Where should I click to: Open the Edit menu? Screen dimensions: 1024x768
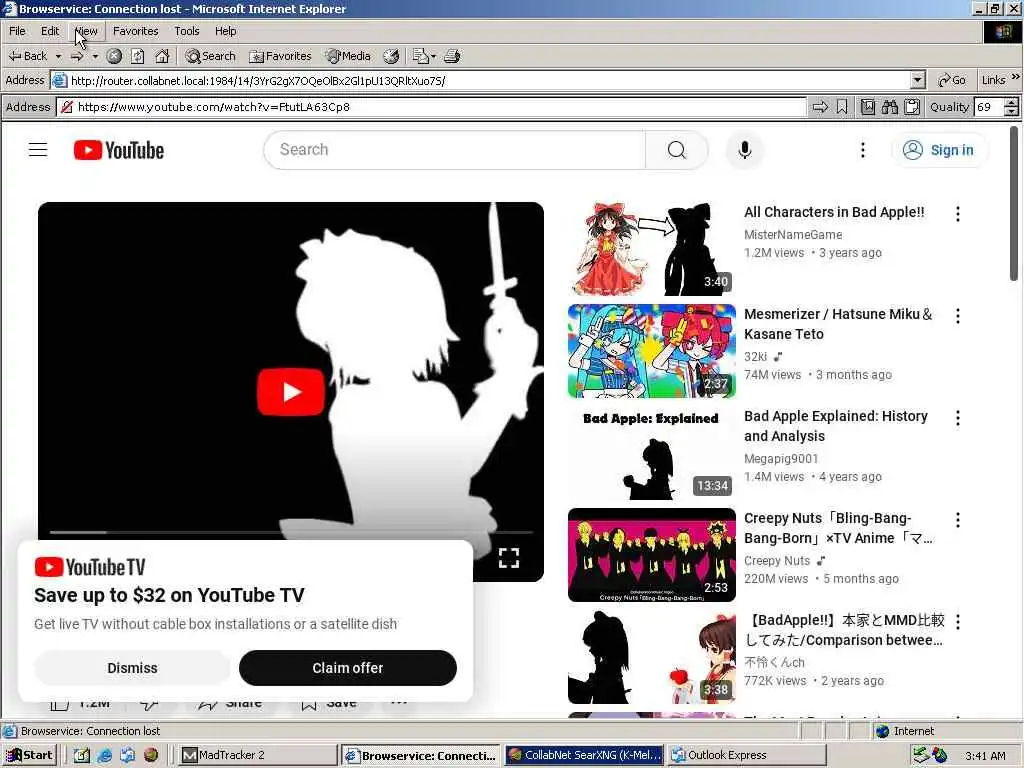[50, 31]
